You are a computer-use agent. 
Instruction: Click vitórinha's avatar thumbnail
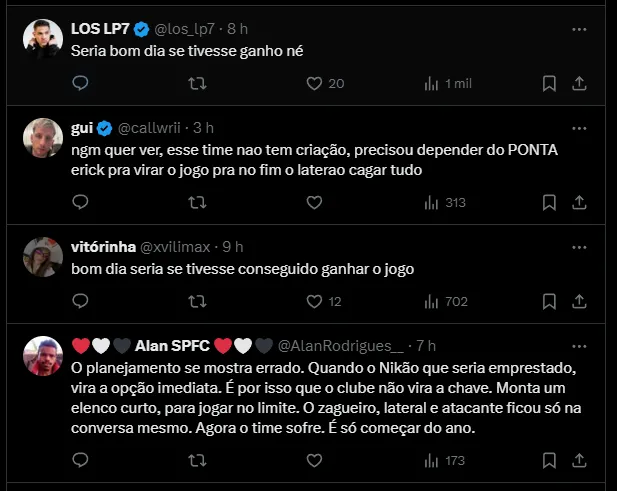pyautogui.click(x=41, y=256)
